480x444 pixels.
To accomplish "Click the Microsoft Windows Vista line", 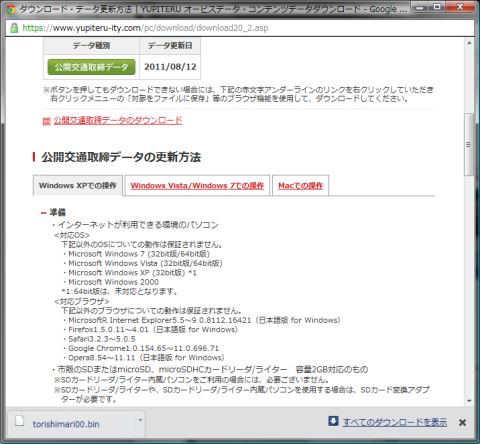I will (143, 263).
